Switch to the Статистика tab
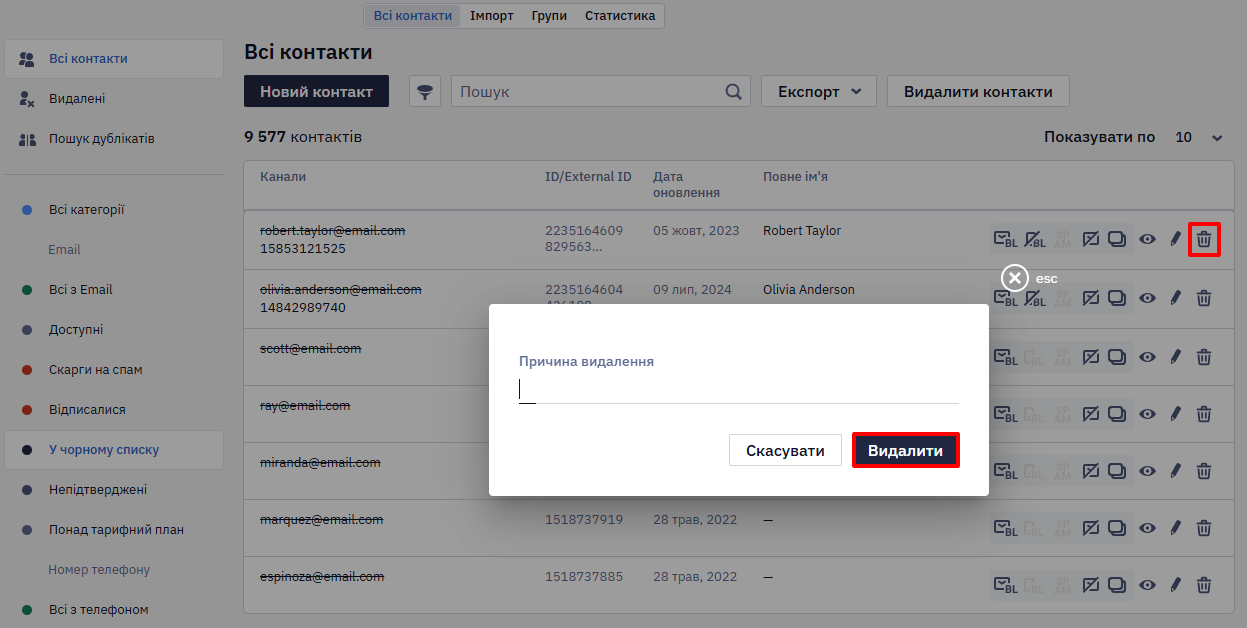1247x628 pixels. click(620, 16)
